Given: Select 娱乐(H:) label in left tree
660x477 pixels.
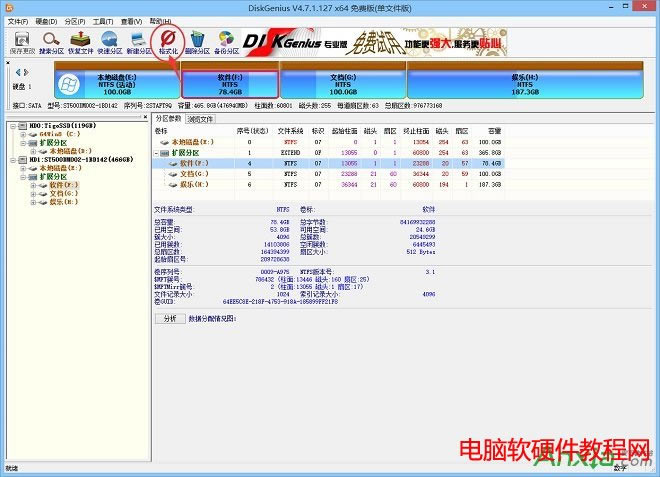Looking at the screenshot, I should [x=64, y=202].
